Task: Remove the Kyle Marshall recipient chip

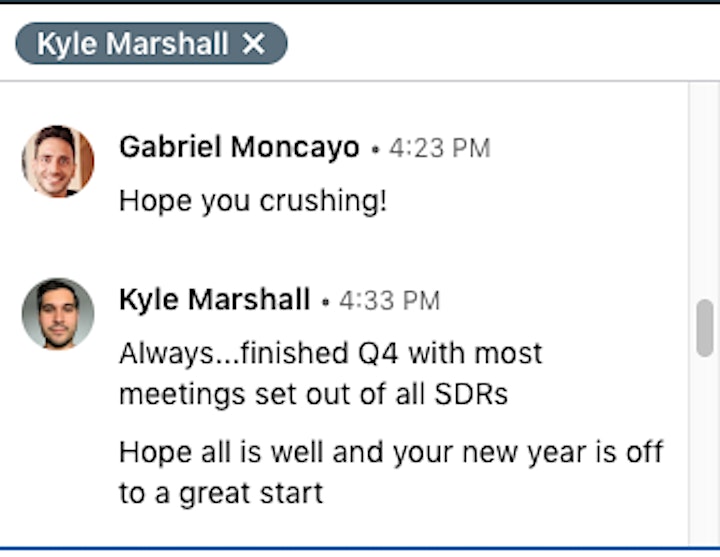Action: click(x=253, y=44)
